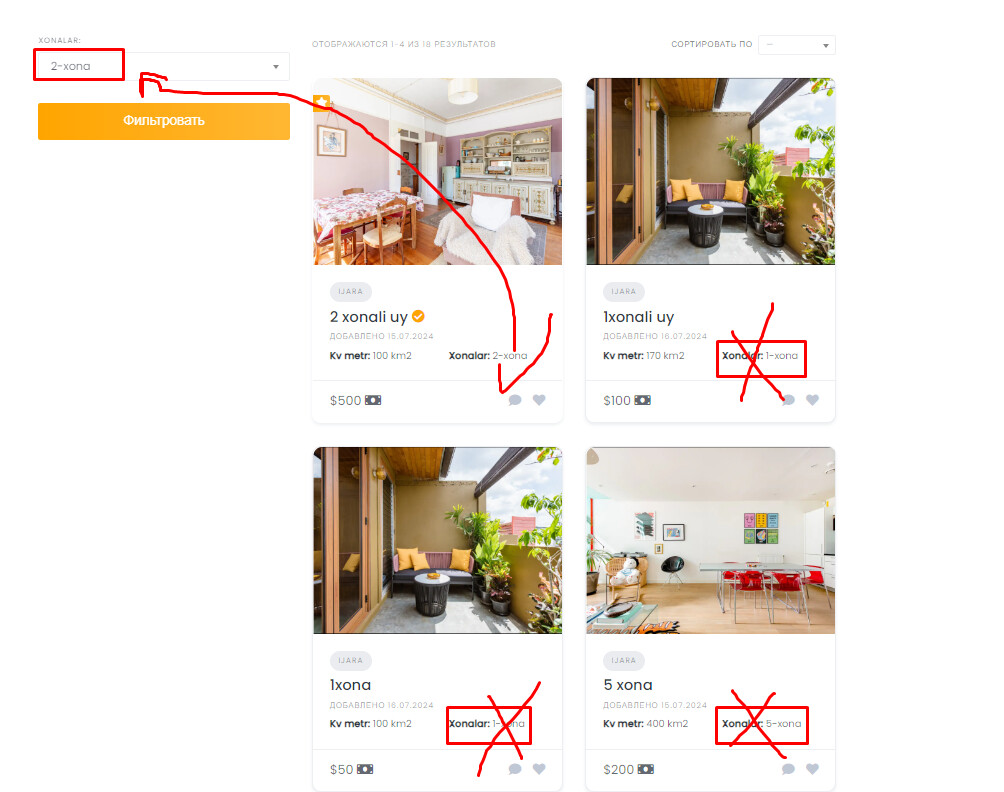Click the living room photo of 5 xona
Viewport: 1004px width, 792px height.
point(711,540)
